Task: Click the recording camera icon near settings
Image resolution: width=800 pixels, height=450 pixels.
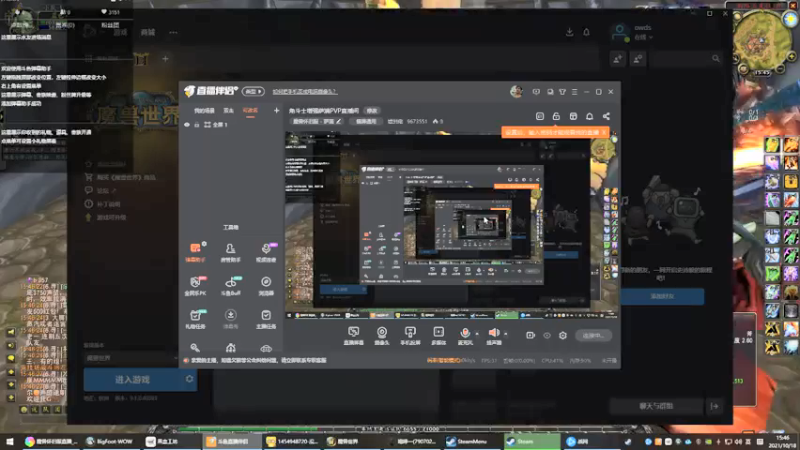Action: 530,335
